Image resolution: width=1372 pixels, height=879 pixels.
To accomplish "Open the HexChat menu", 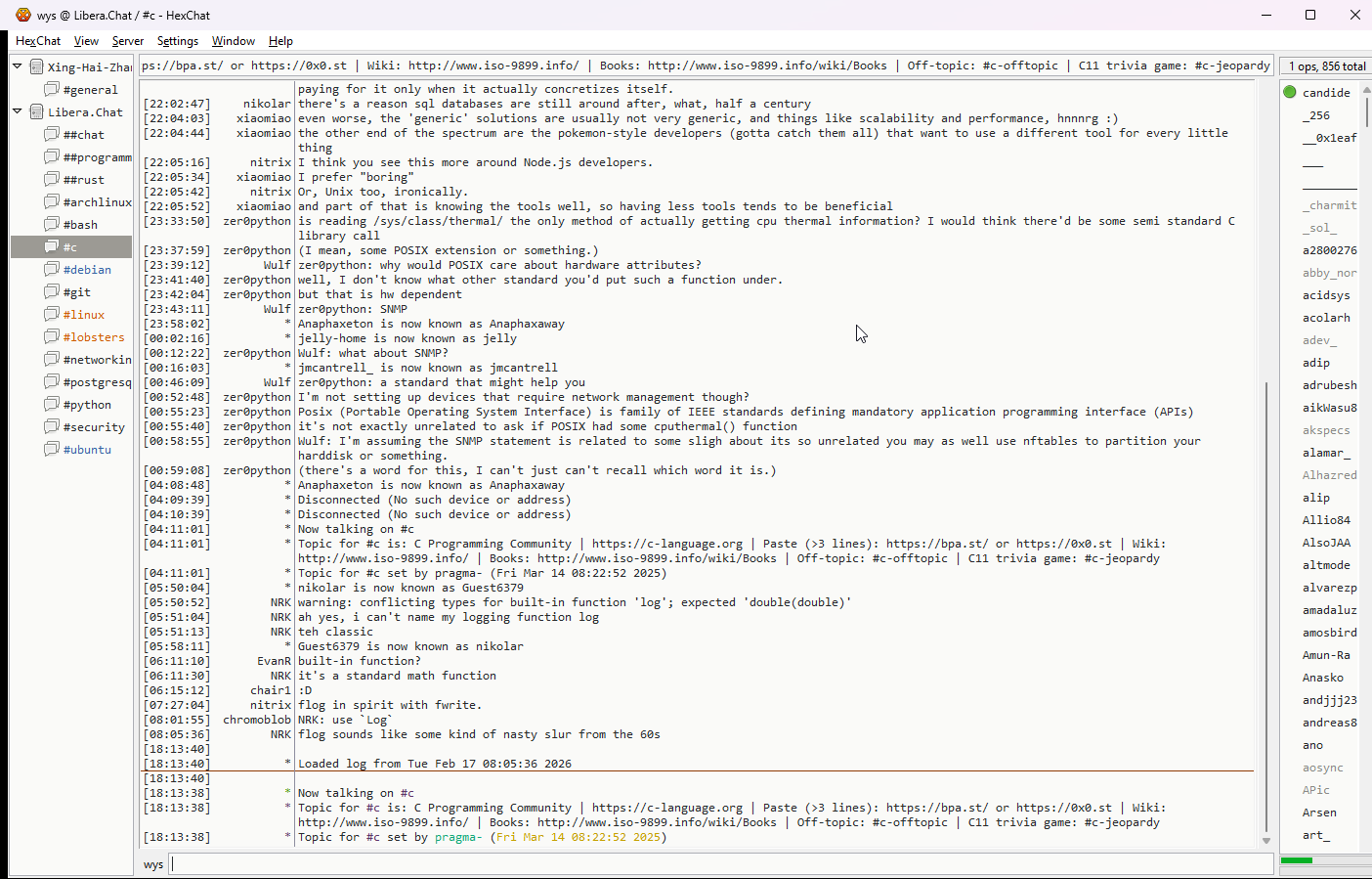I will tap(38, 41).
